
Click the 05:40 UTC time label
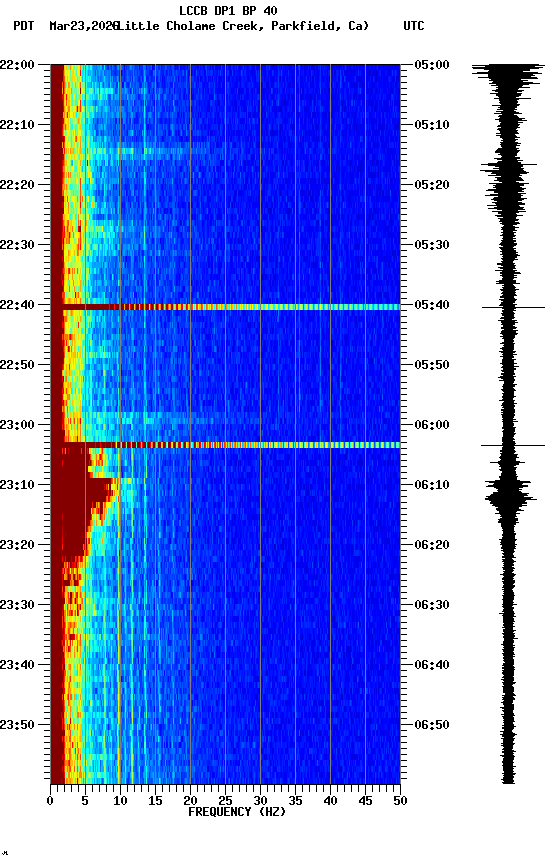coord(432,305)
